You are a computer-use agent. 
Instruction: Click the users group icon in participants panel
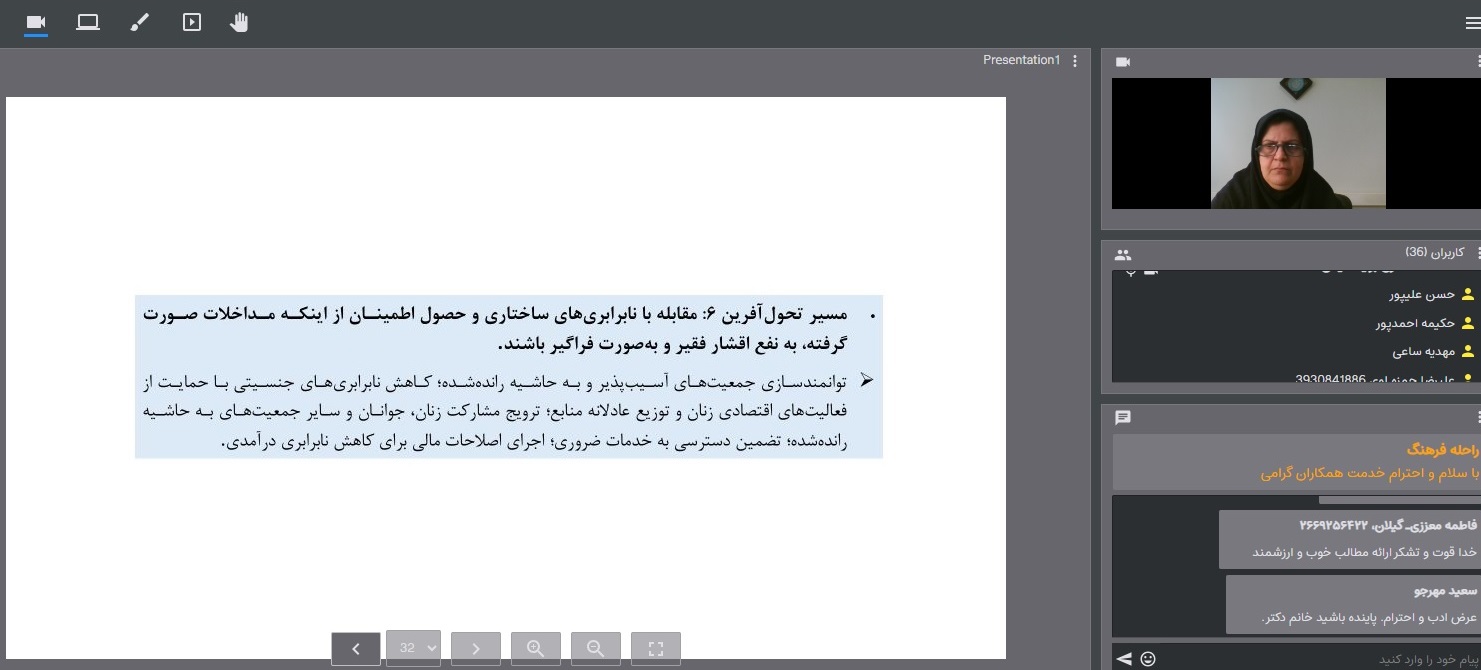tap(1123, 255)
